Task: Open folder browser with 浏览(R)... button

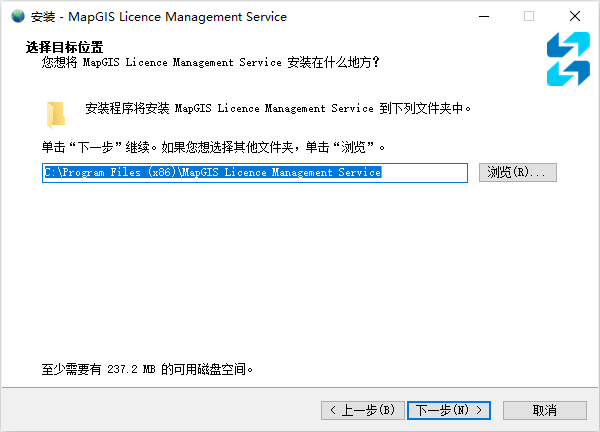Action: coord(517,172)
